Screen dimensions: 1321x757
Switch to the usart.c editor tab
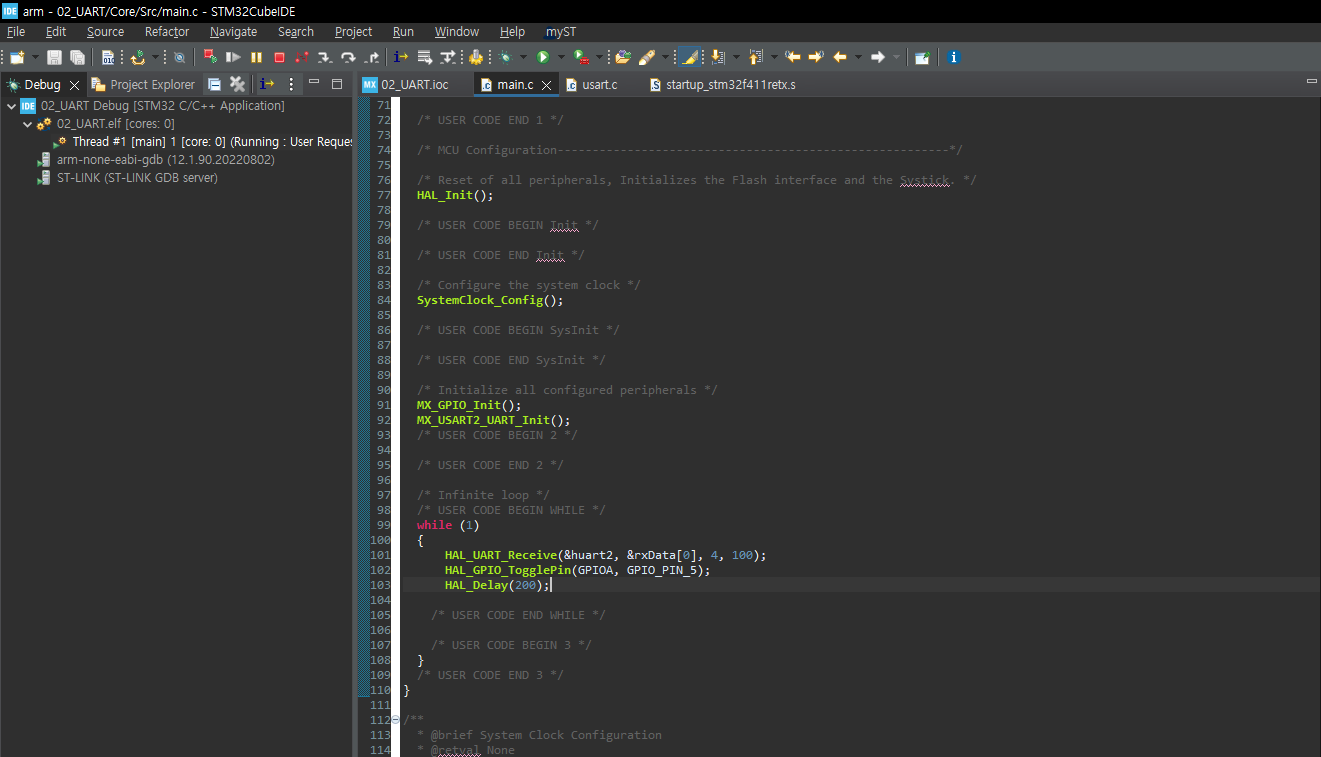pyautogui.click(x=599, y=85)
